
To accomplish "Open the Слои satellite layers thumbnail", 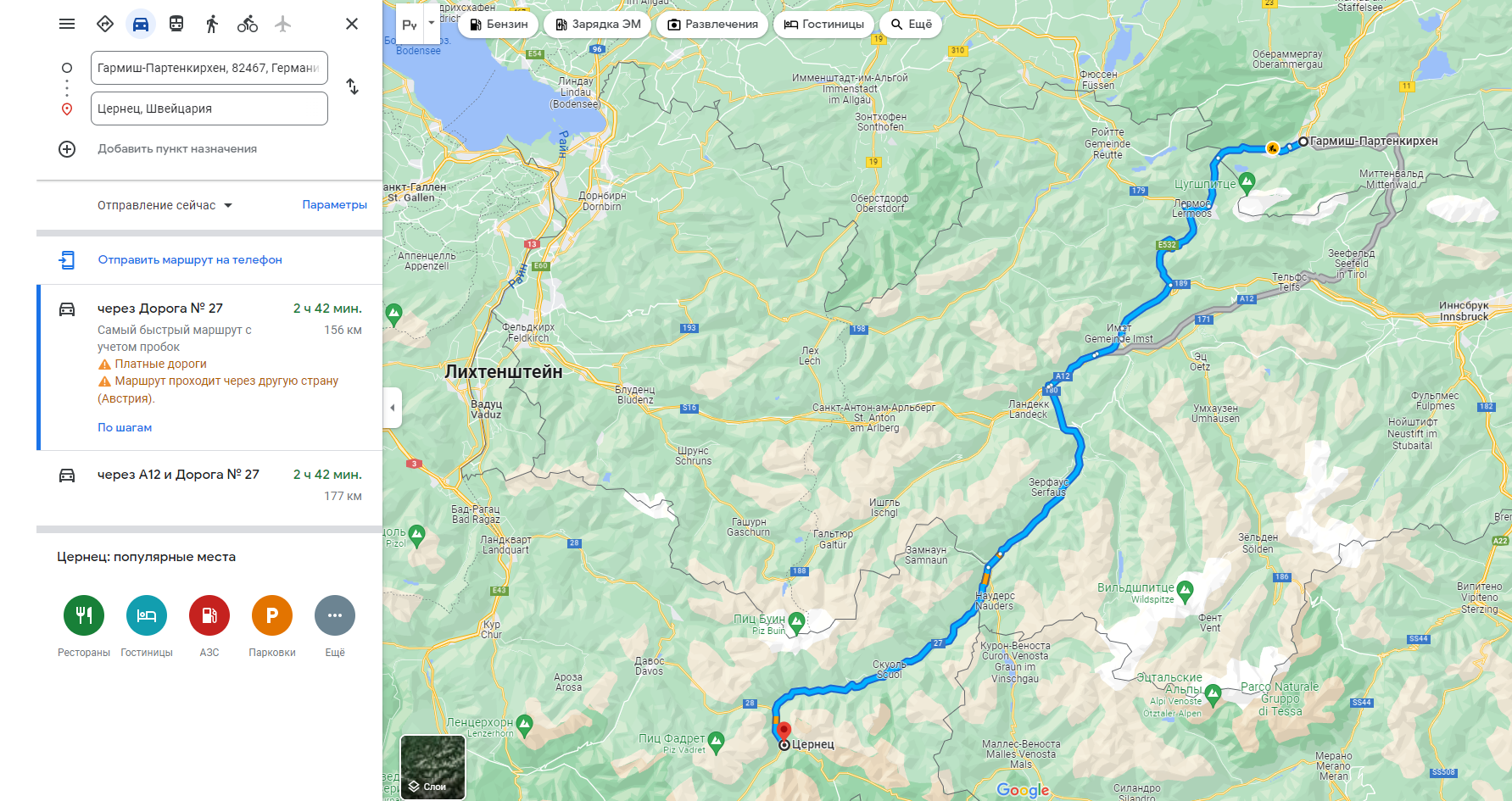I will 432,767.
